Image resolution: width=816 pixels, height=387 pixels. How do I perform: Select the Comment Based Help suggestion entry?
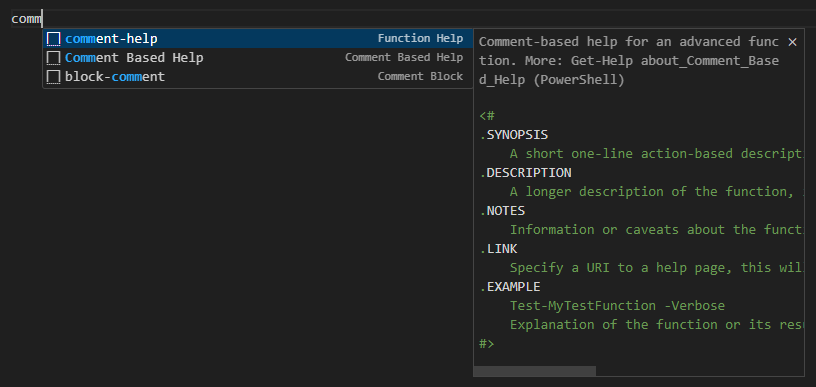pos(258,58)
